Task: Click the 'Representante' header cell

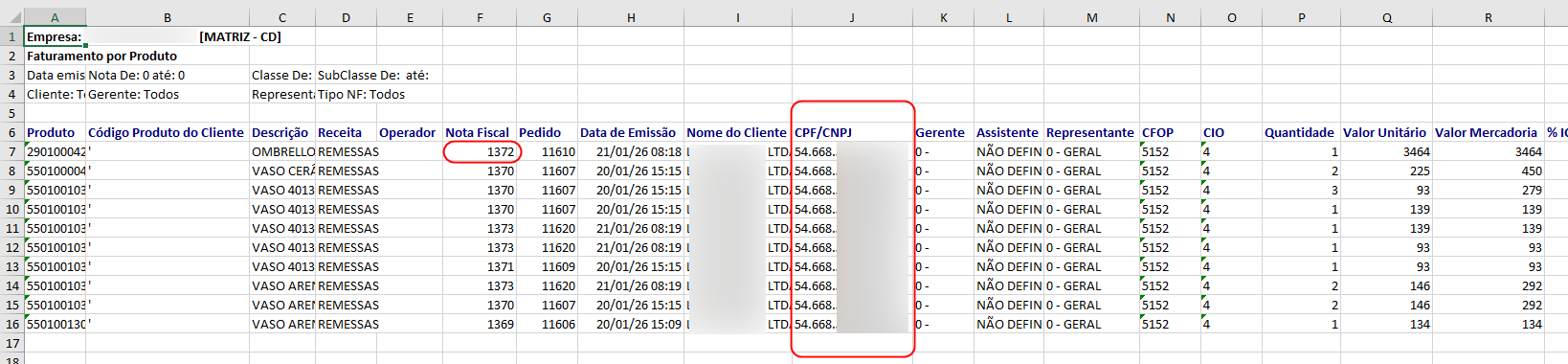Action: point(1091,132)
